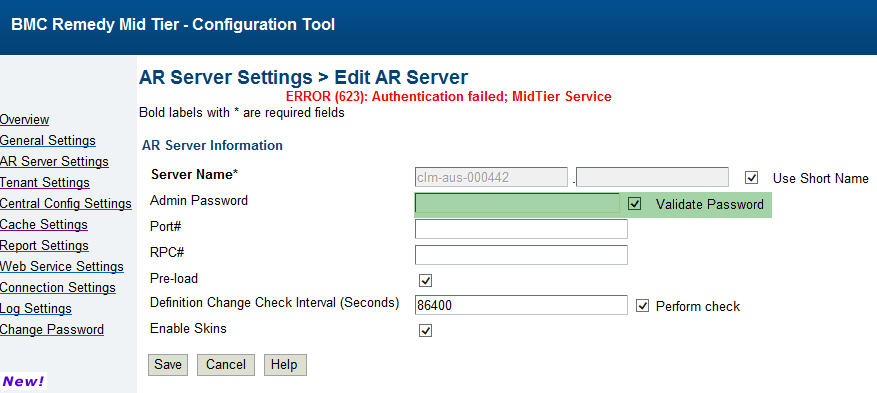Go to AR Server Settings link
Viewport: 877px width, 393px height.
pyautogui.click(x=54, y=162)
